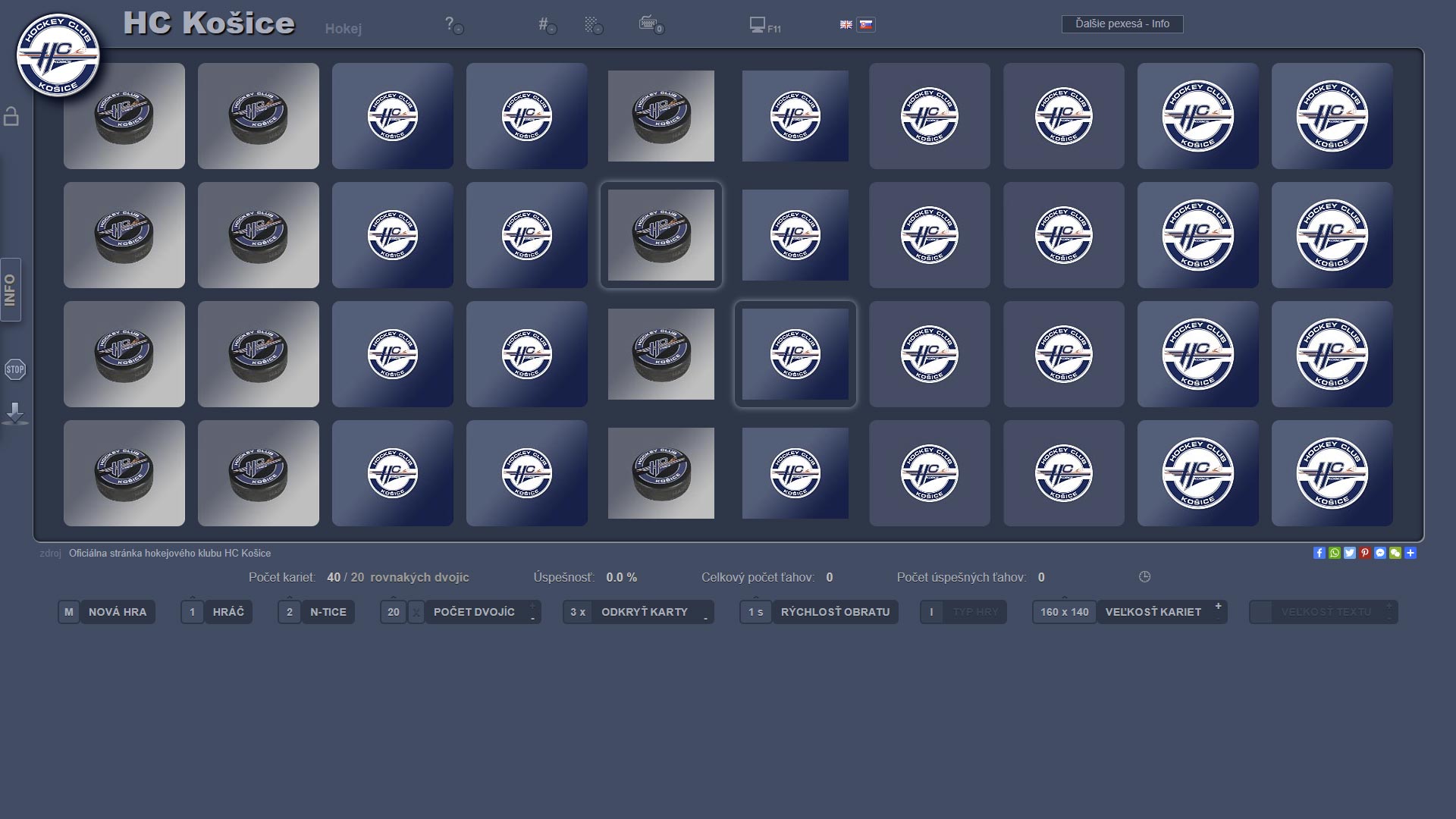
Task: Flip the logo card in bottom-right corner
Action: tap(1332, 473)
